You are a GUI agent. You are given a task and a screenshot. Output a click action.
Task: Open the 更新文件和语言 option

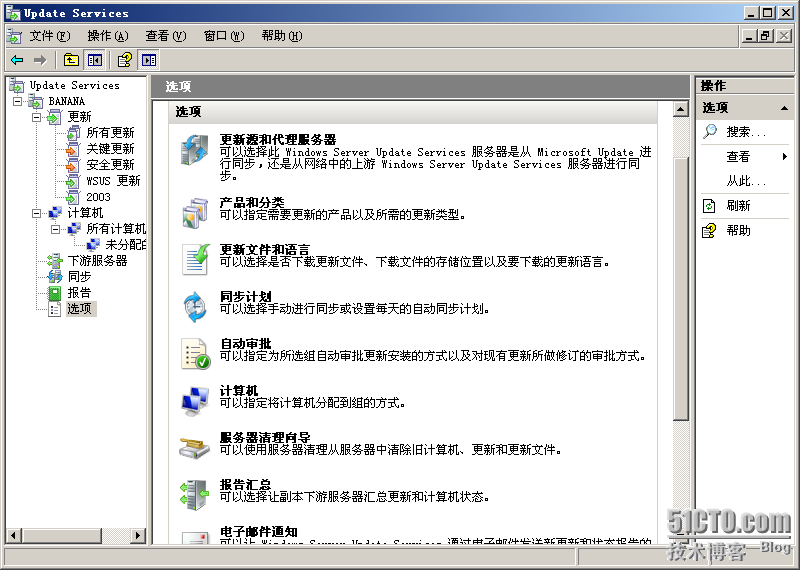[x=265, y=250]
